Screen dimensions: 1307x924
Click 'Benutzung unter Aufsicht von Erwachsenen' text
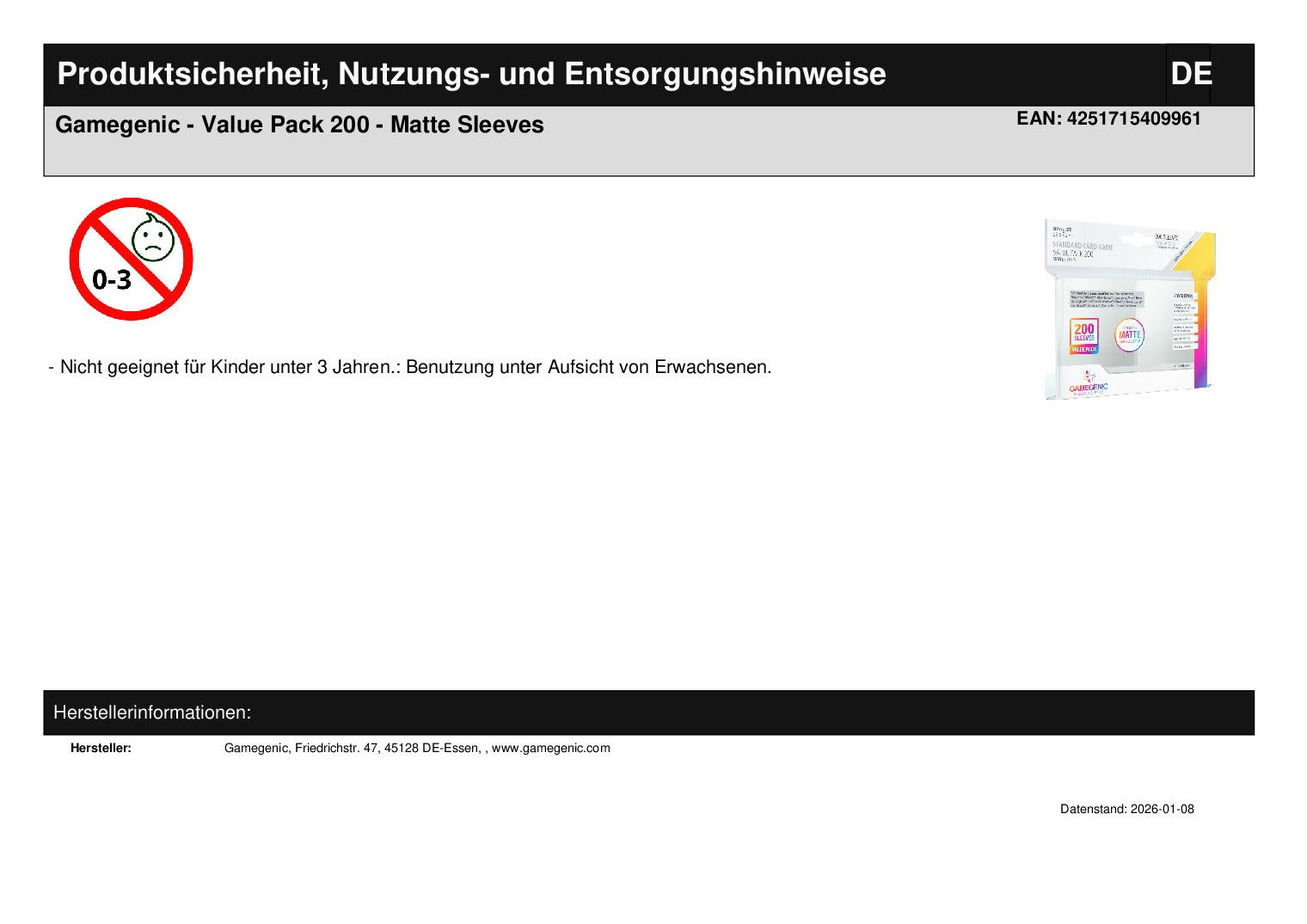click(x=588, y=367)
